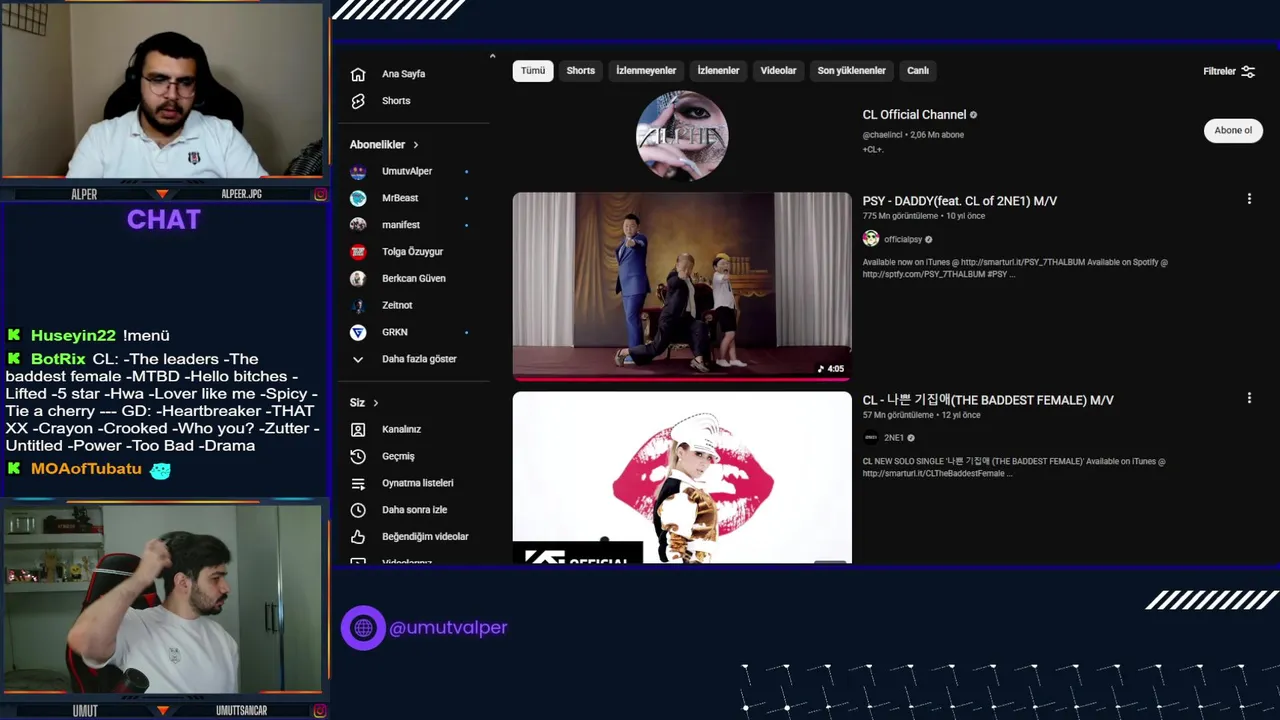Open Berkcan Güven channel avatar
This screenshot has width=1280, height=720.
click(x=358, y=279)
